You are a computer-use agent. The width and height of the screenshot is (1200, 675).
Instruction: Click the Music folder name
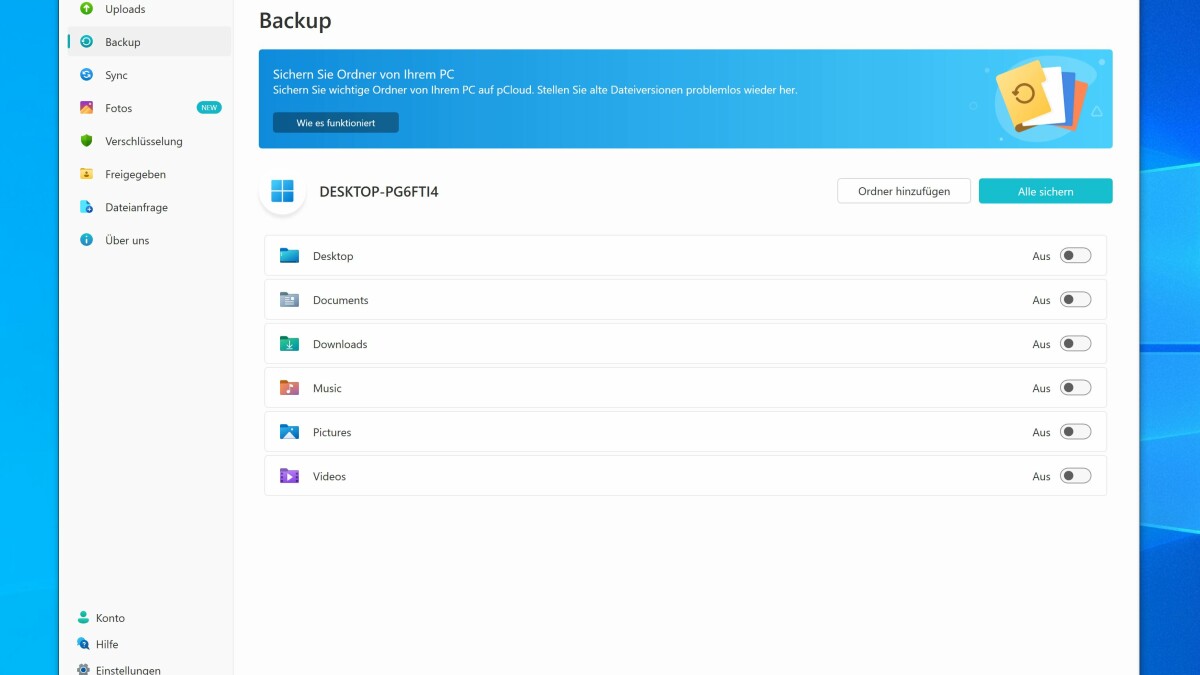coord(327,388)
